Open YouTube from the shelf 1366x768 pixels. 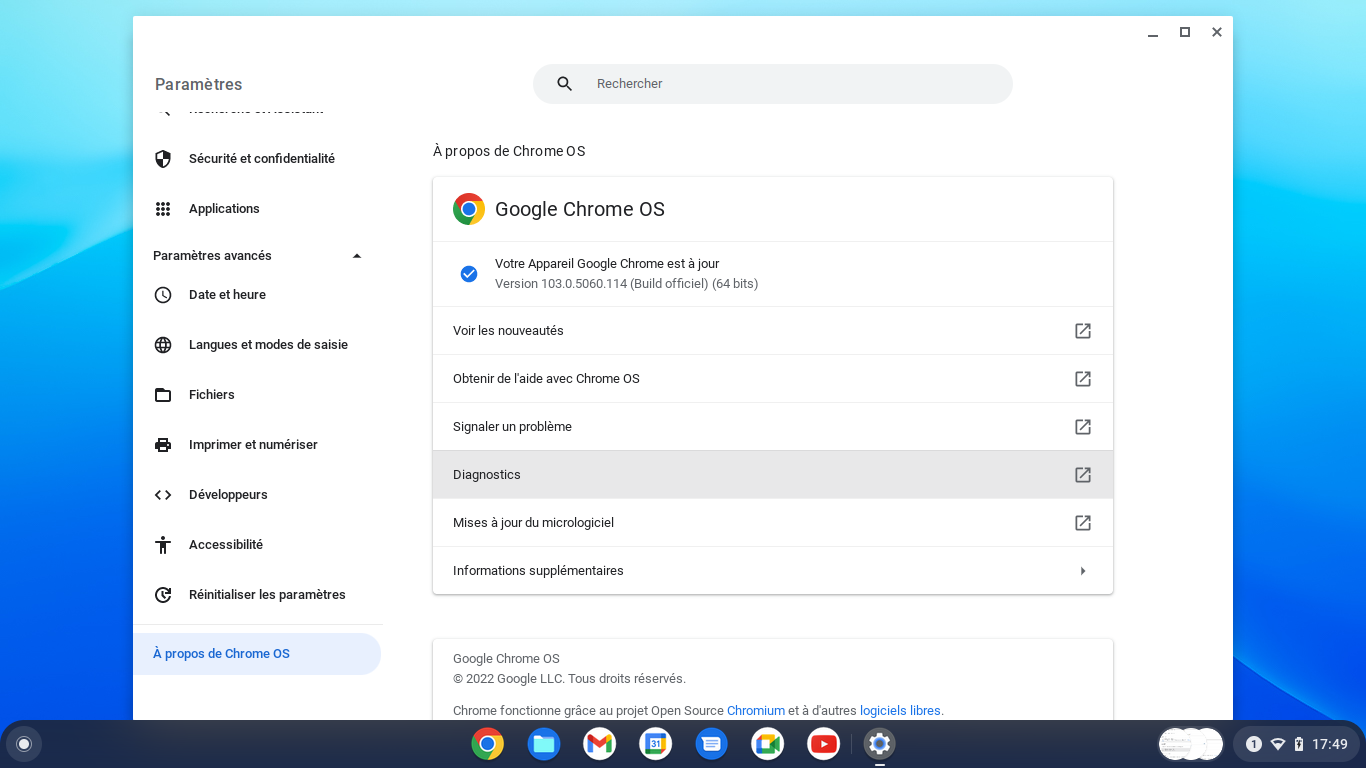[x=824, y=744]
